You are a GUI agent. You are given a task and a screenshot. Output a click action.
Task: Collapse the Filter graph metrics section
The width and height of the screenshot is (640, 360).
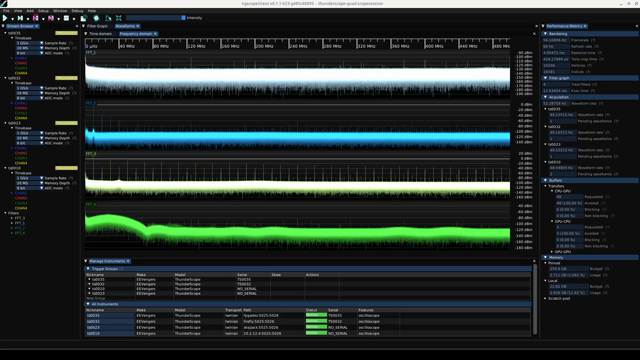tap(545, 78)
